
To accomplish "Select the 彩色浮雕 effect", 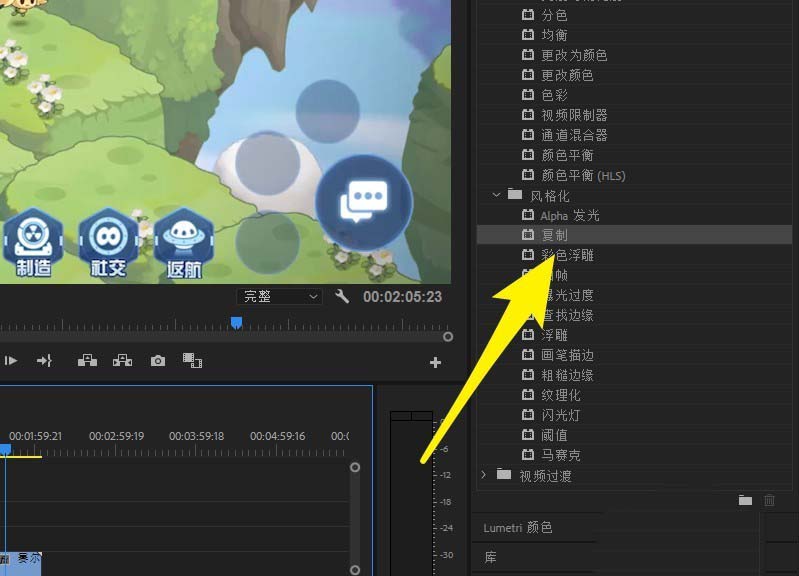I will coord(568,255).
